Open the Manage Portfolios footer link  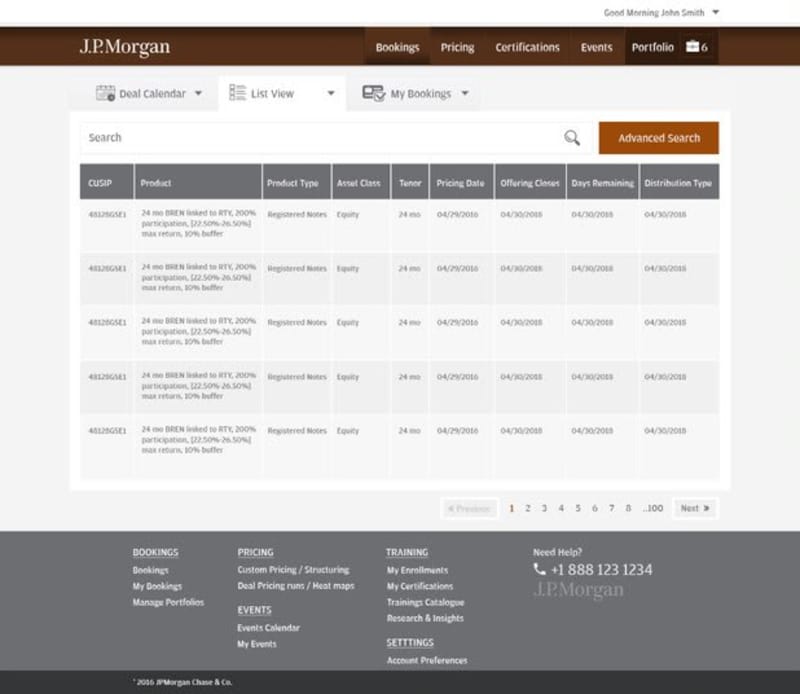tap(168, 603)
